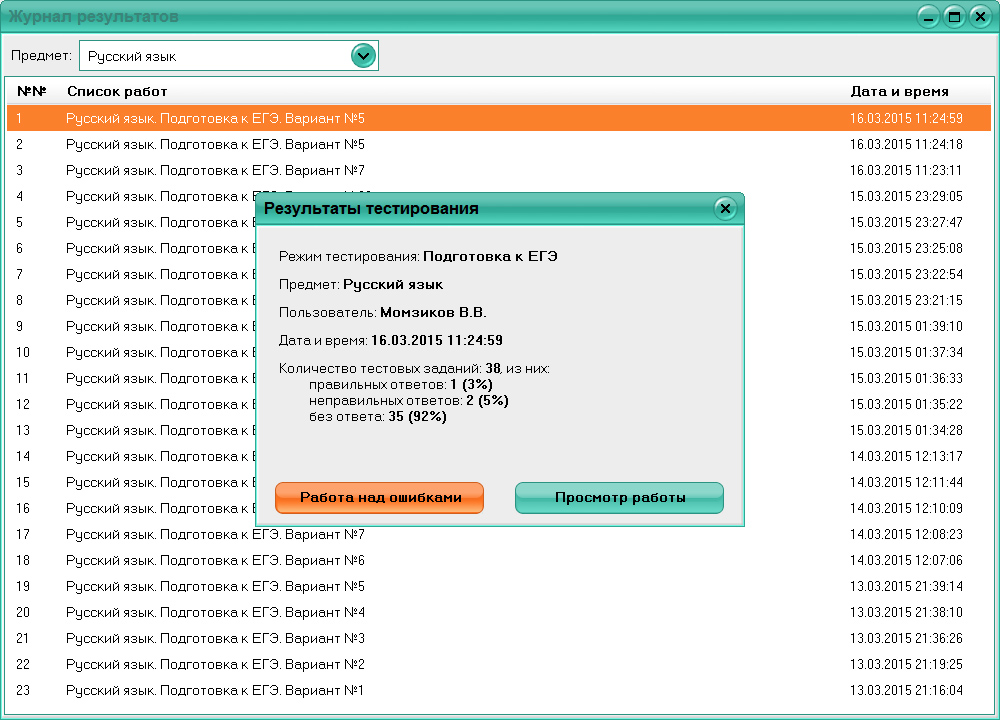
Task: Click the Дата и время column header
Action: point(899,91)
